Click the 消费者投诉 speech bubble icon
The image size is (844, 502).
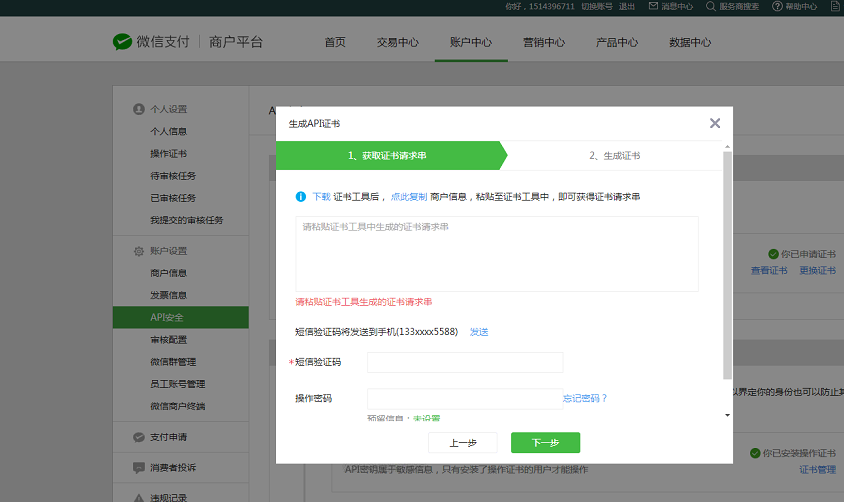(x=139, y=467)
